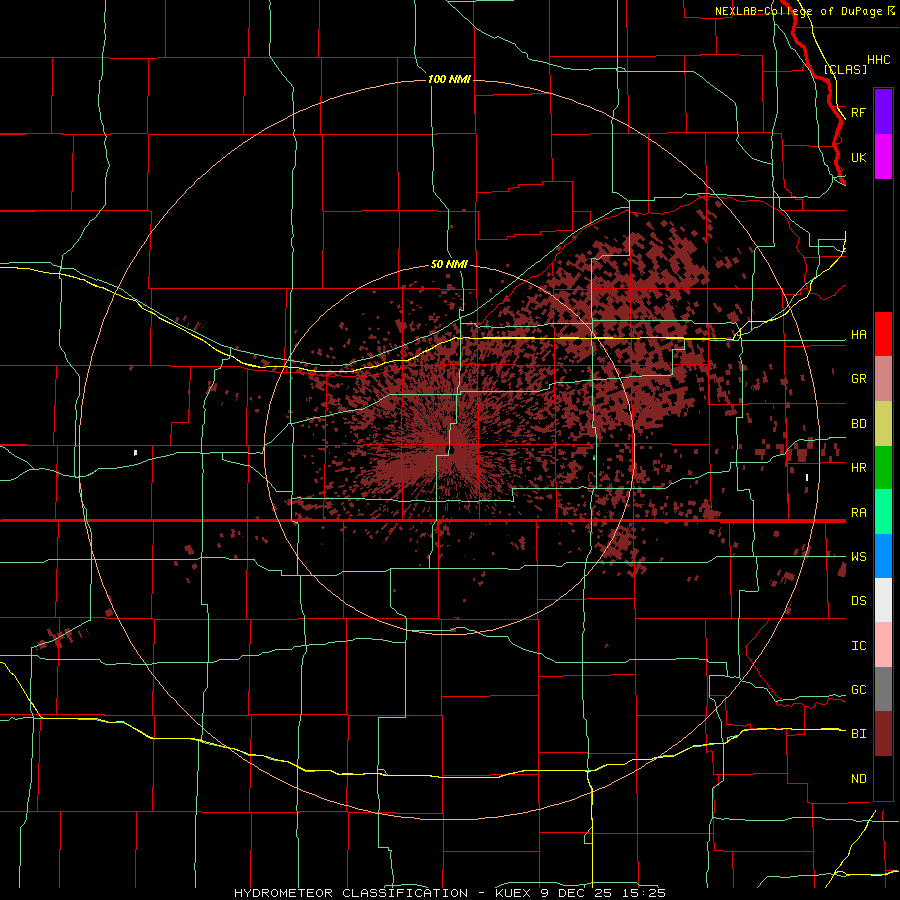Image resolution: width=900 pixels, height=900 pixels.
Task: Click the UK magenta legend swatch
Action: pyautogui.click(x=883, y=157)
